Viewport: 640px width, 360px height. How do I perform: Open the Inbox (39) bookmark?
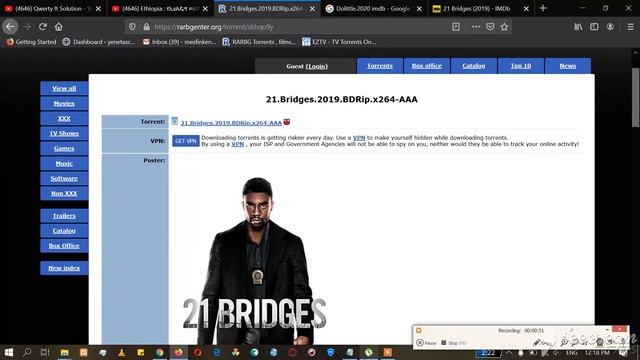[179, 42]
